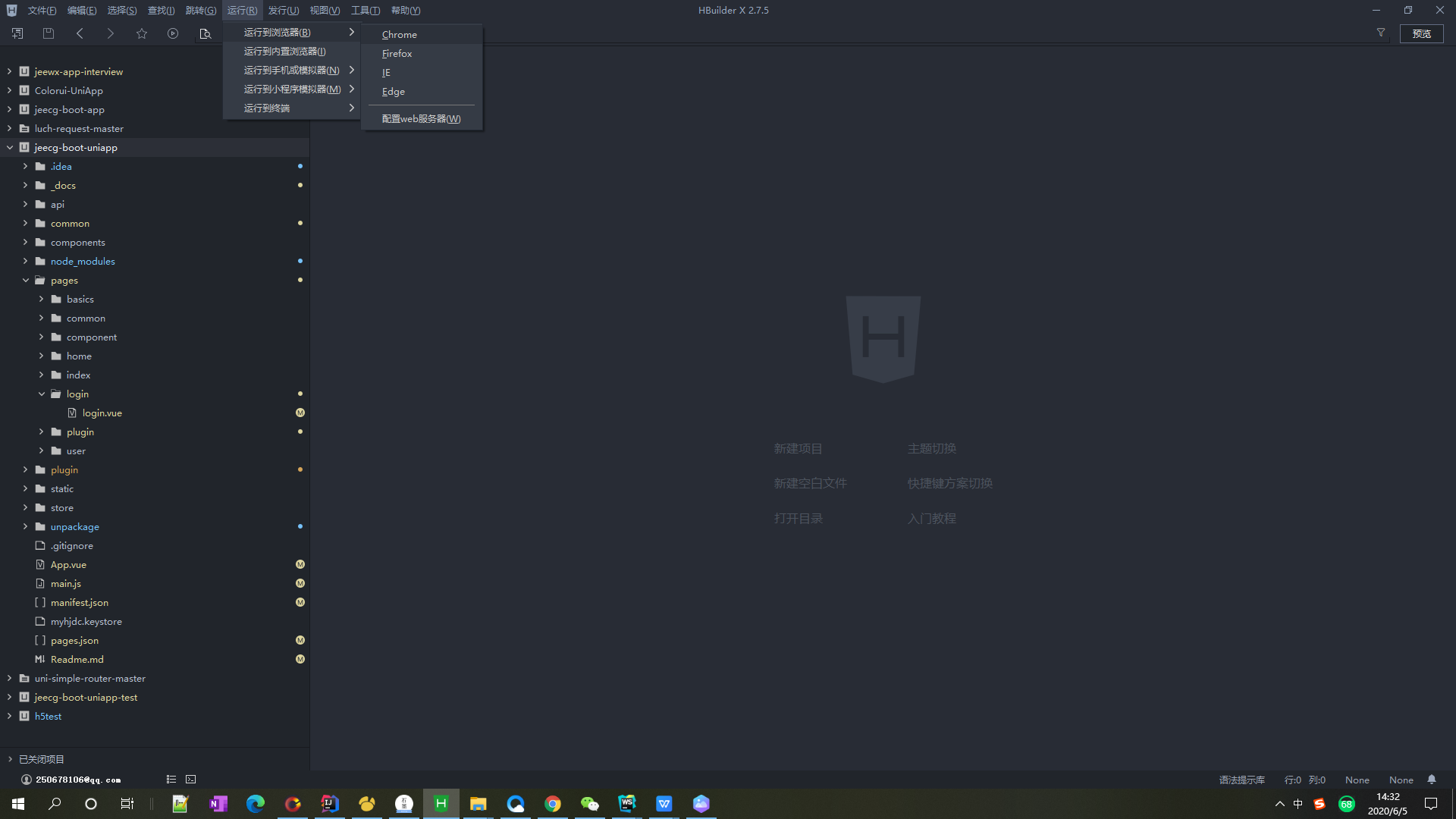
Task: Open login.vue file in the tree
Action: (102, 413)
